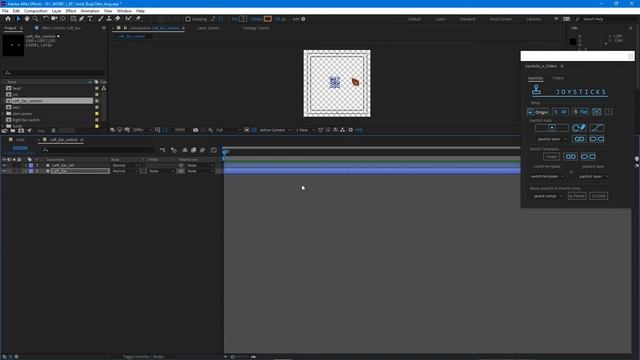Click the trash icon in Project panel
Image resolution: width=640 pixels, height=360 pixels.
click(53, 131)
